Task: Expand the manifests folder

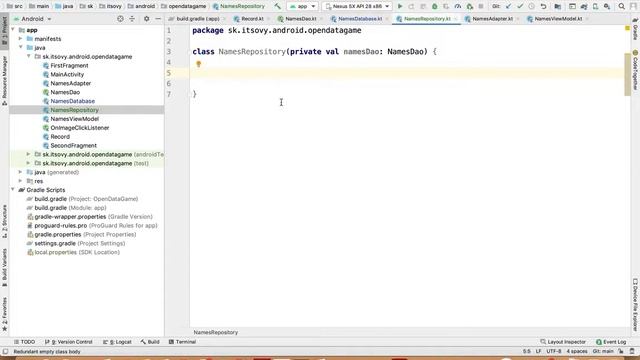Action: coord(20,39)
